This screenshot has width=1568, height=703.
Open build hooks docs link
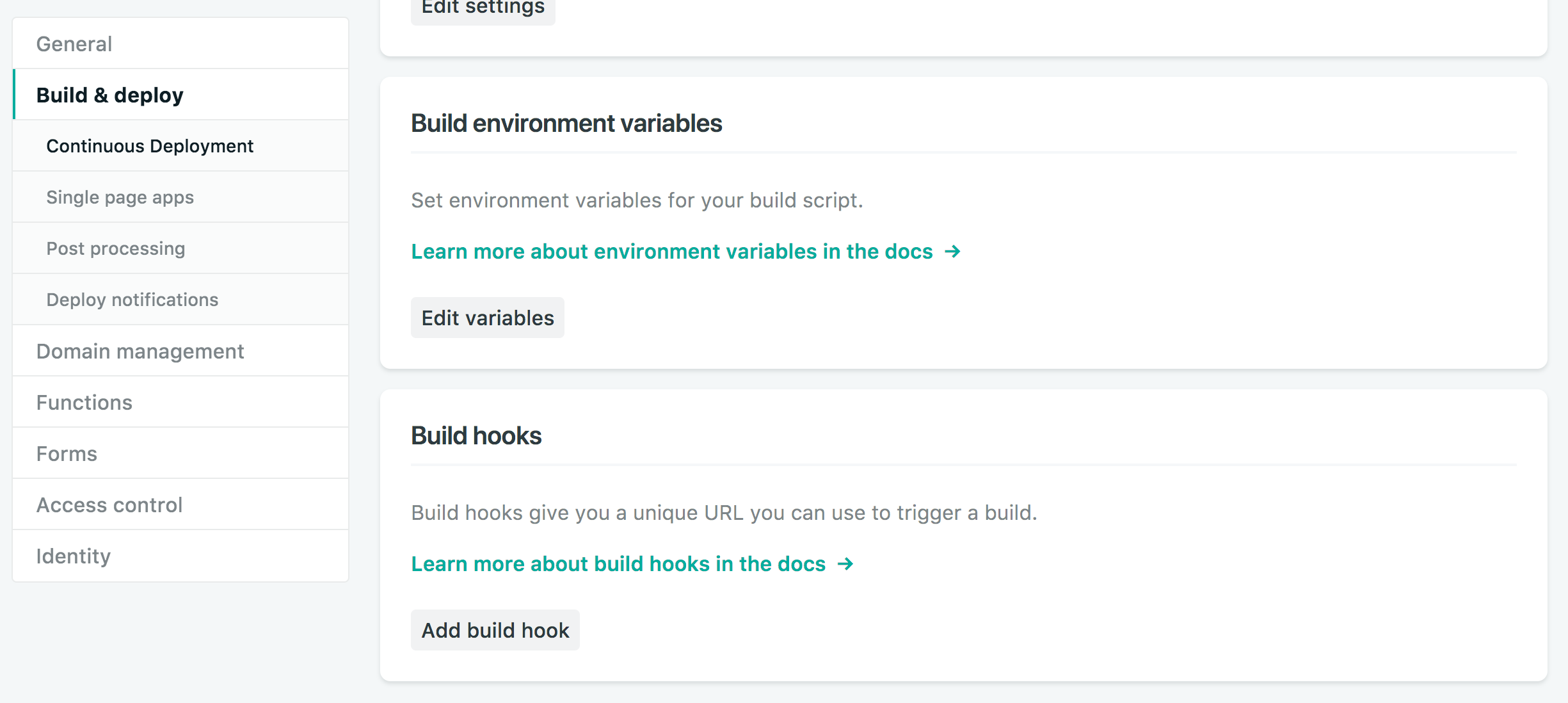pos(618,564)
